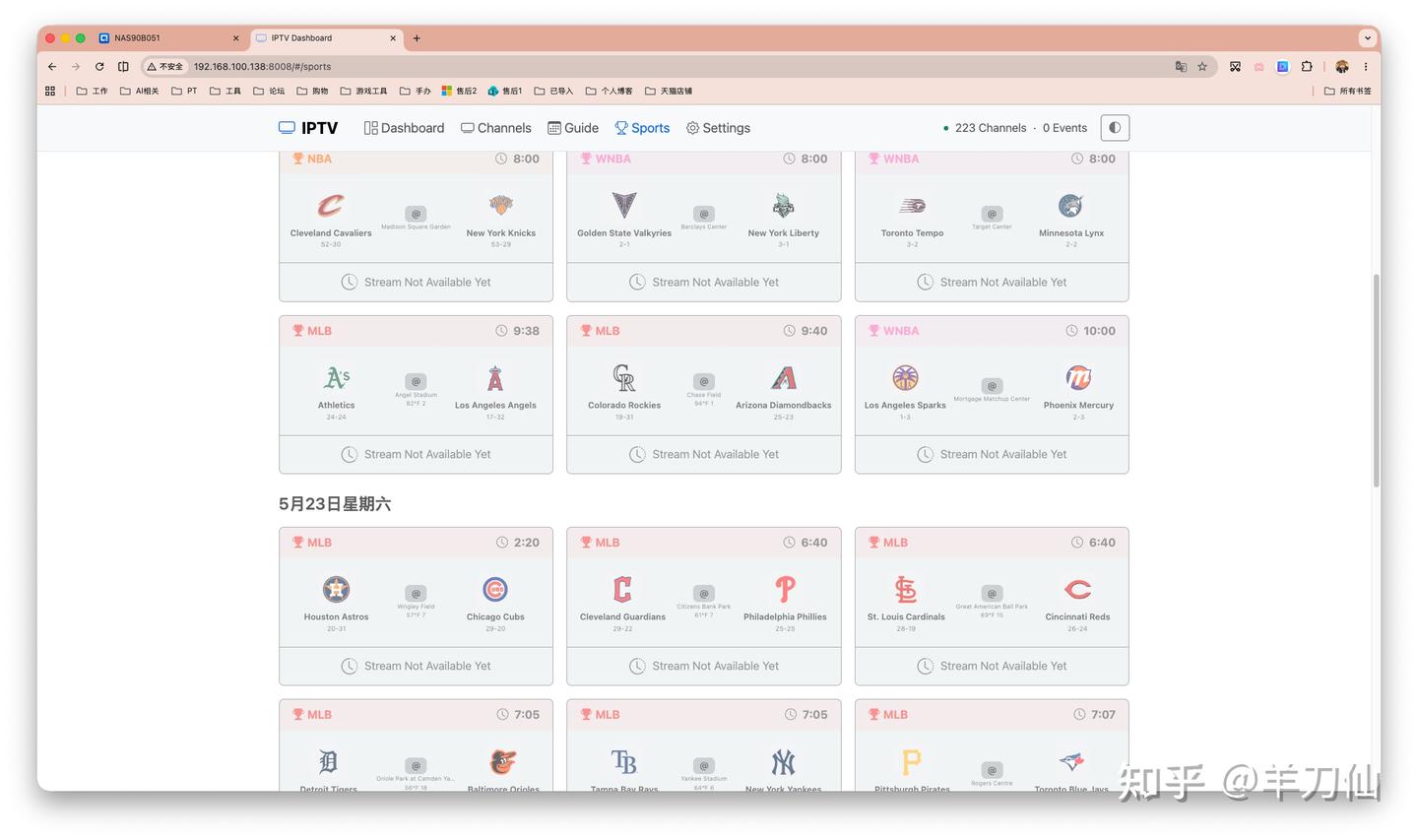Switch to the Channels page
Viewport: 1418px width, 840px height.
pos(496,128)
